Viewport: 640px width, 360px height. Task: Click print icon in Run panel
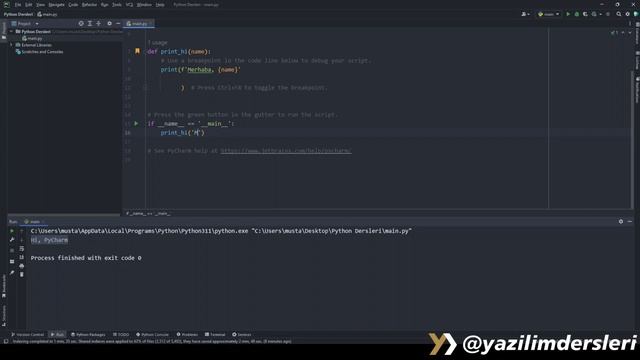coord(22,266)
